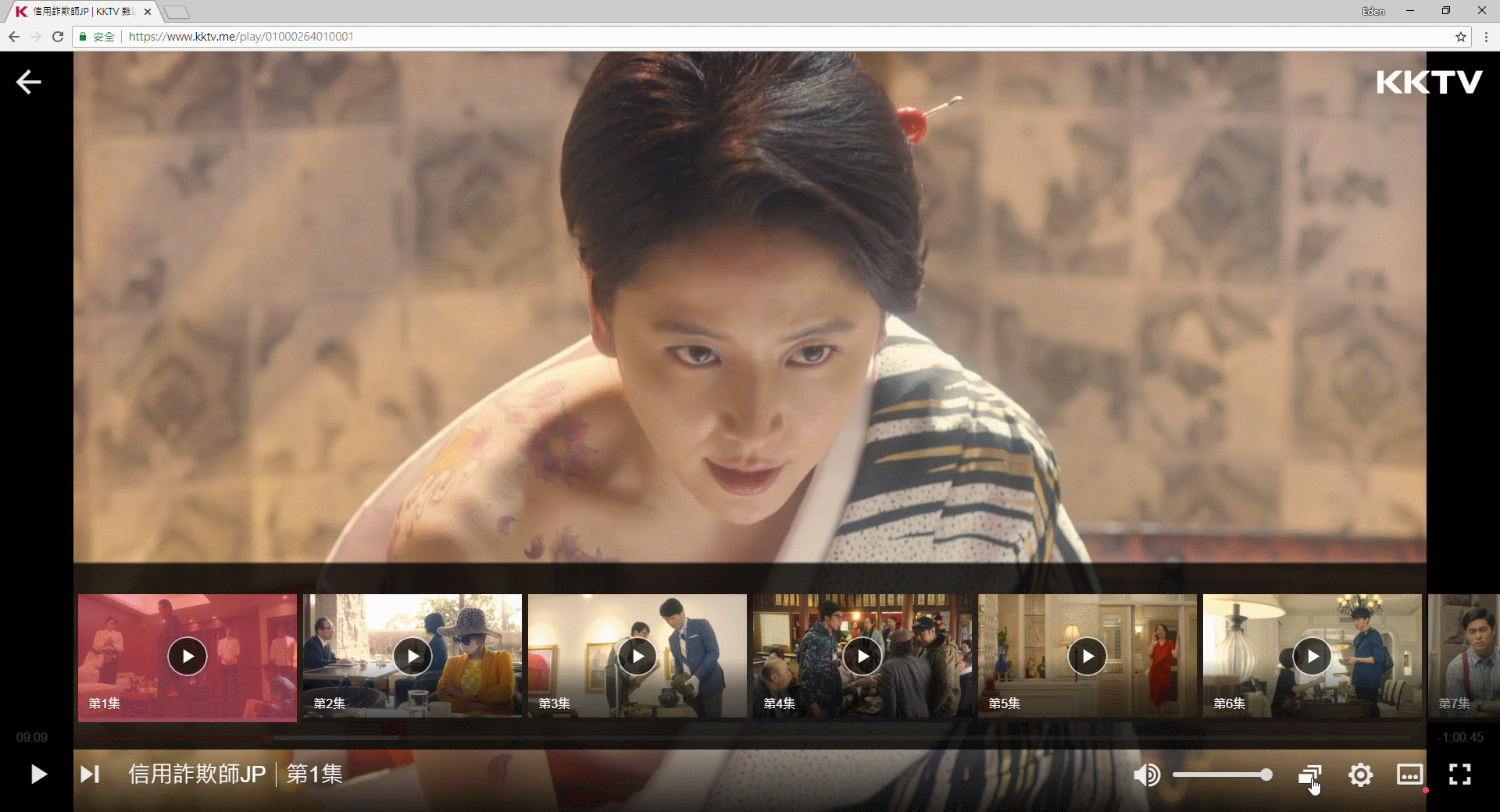The width and height of the screenshot is (1500, 812).
Task: Select the 第5集 episode thumbnail
Action: (x=1087, y=657)
